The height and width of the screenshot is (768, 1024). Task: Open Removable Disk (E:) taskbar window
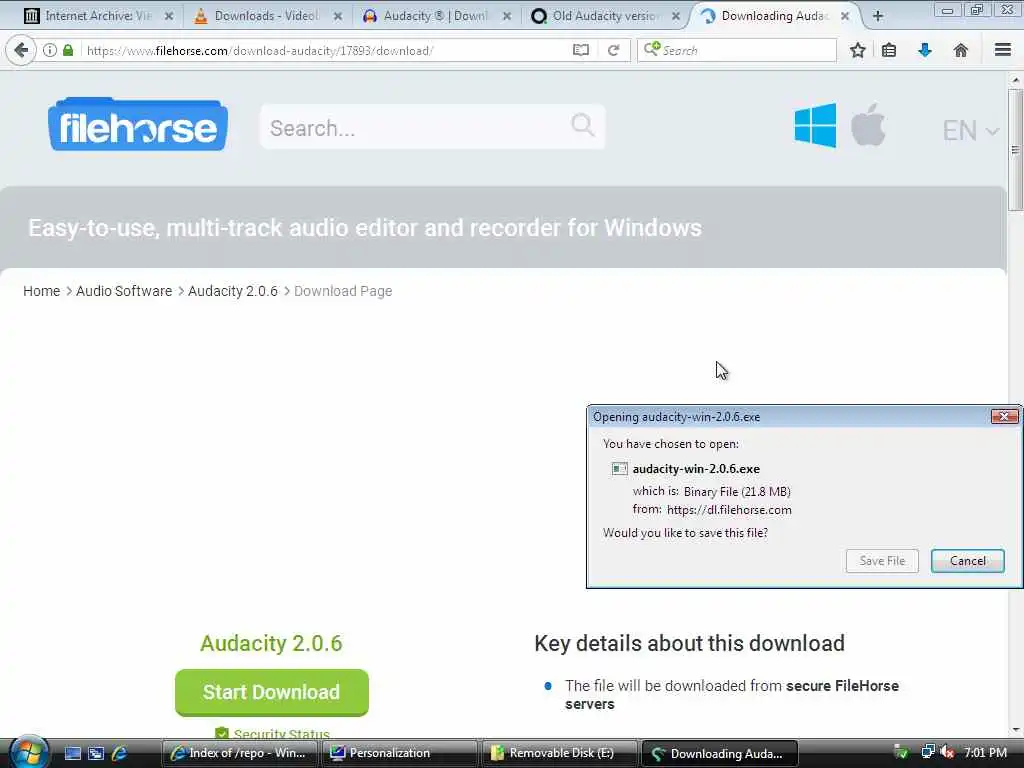click(x=559, y=754)
